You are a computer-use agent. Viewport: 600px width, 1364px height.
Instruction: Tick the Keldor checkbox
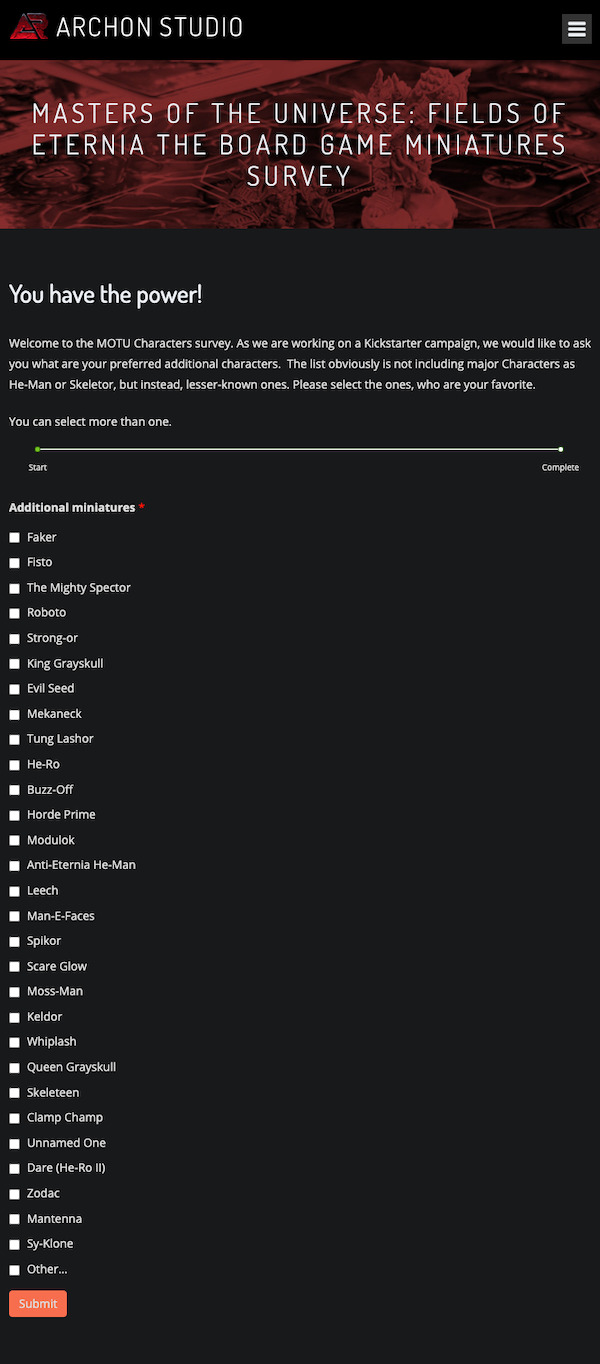[15, 1017]
